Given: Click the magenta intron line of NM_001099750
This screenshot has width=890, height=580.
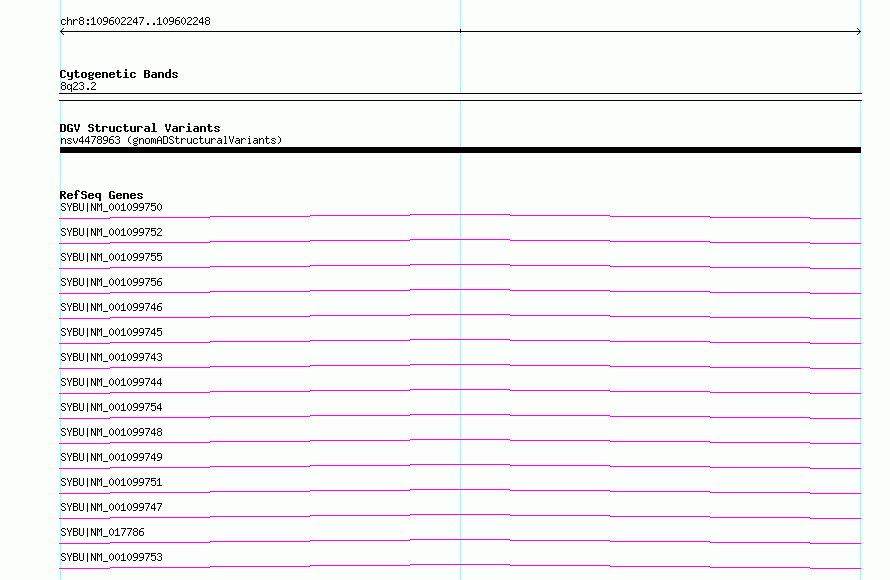Looking at the screenshot, I should pyautogui.click(x=460, y=215).
